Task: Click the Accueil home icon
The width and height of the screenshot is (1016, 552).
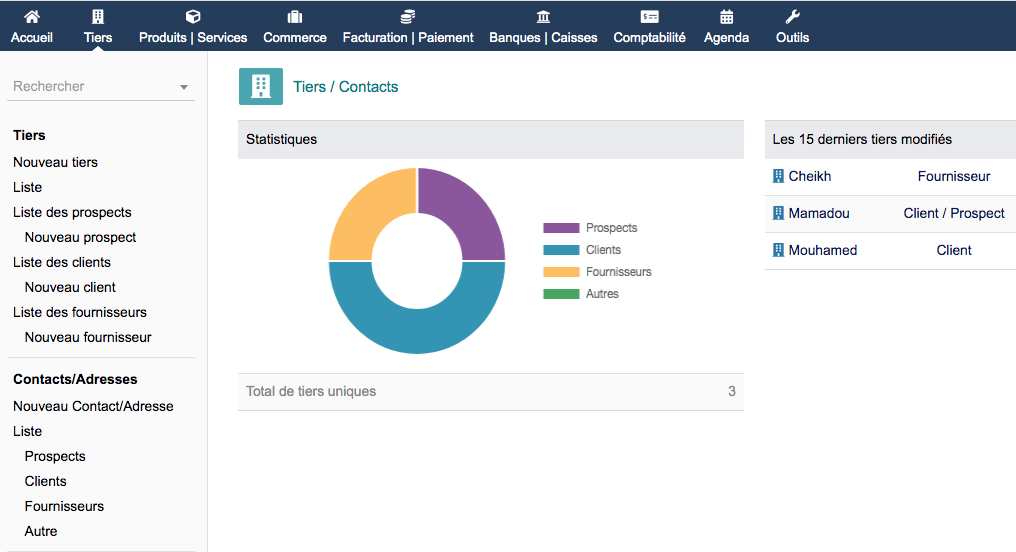Action: point(31,16)
